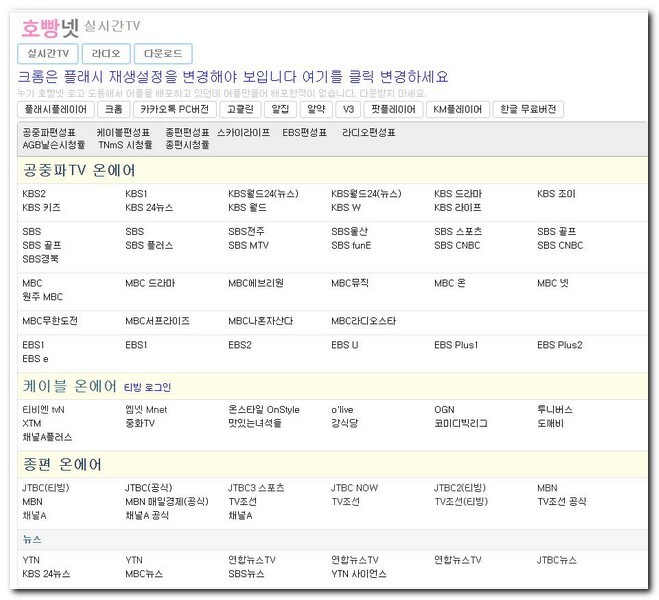Open the 티비엔 tvN channel
Viewport: 659px width, 600px height.
coord(44,410)
